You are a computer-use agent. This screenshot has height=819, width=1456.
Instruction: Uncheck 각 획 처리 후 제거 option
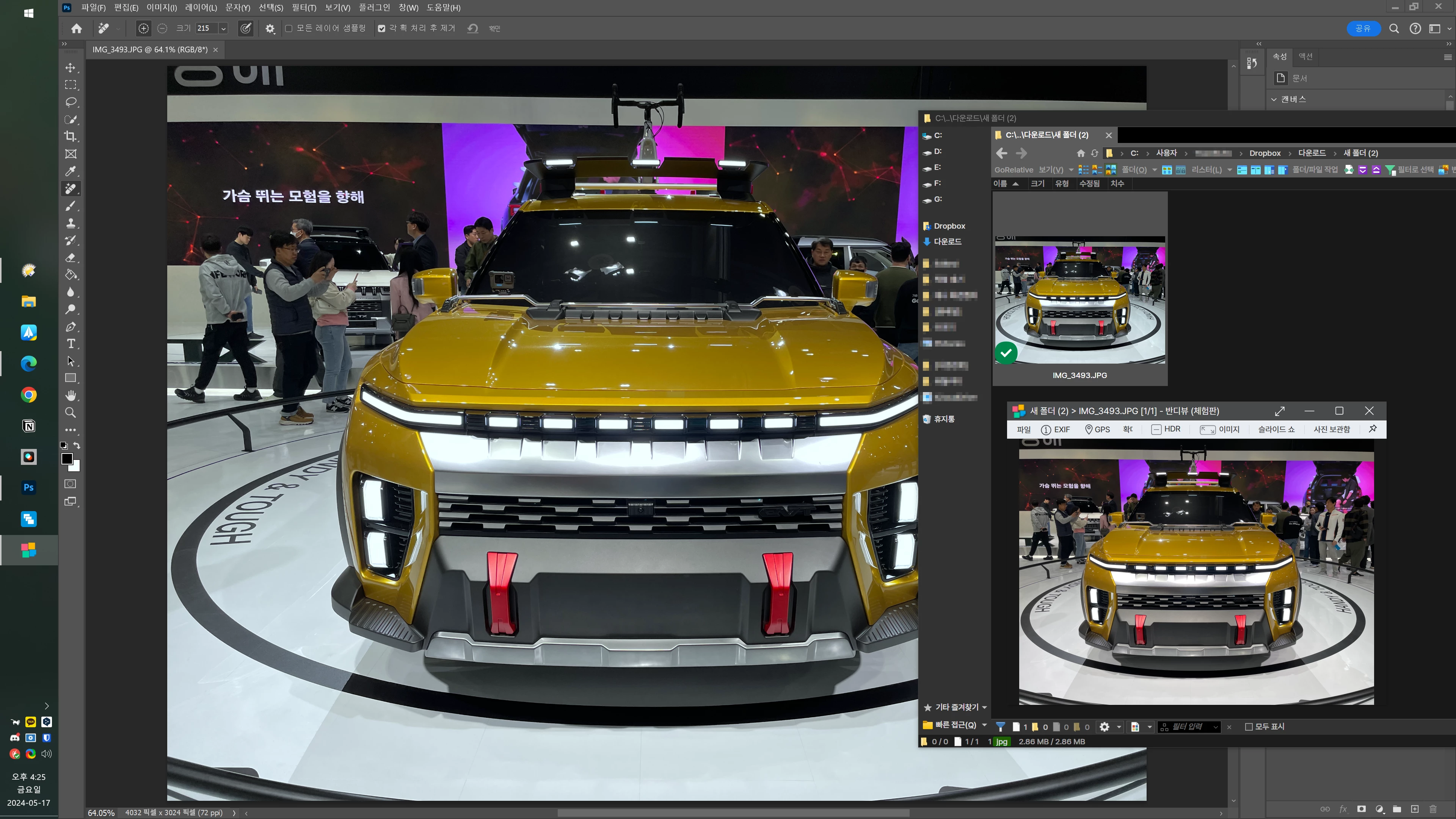(x=381, y=28)
